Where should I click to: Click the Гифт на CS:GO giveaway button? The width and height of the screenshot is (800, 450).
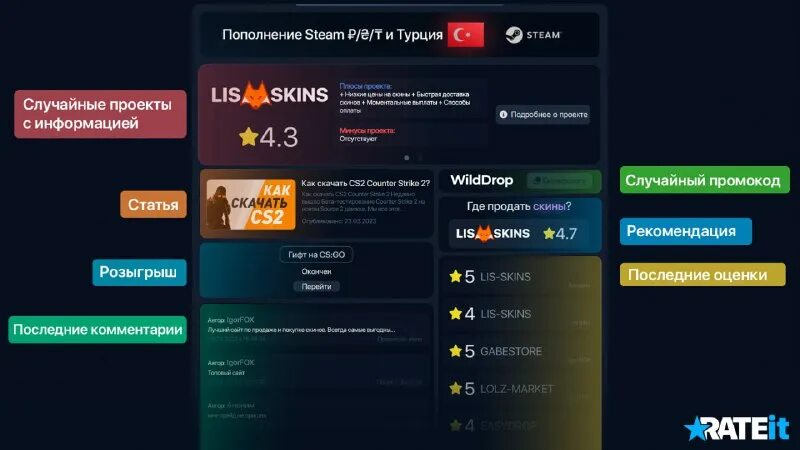coord(316,255)
